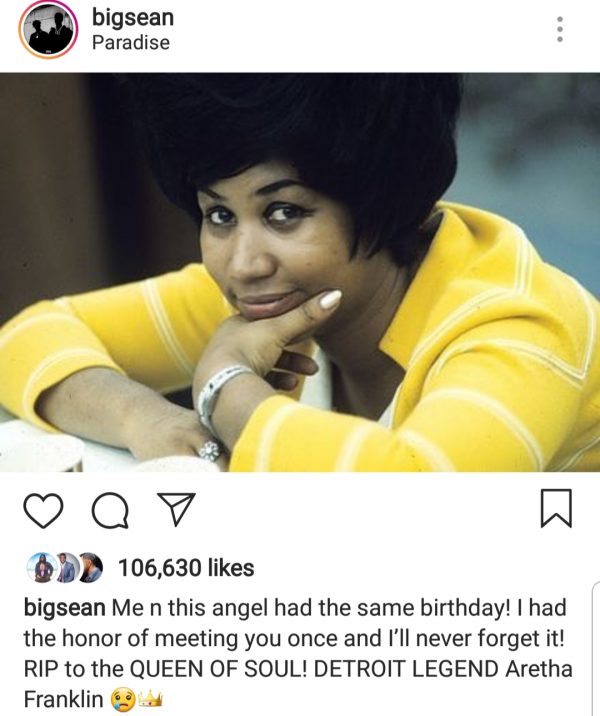Open second liker's avatar beside likes
The height and width of the screenshot is (716, 600).
66,568
